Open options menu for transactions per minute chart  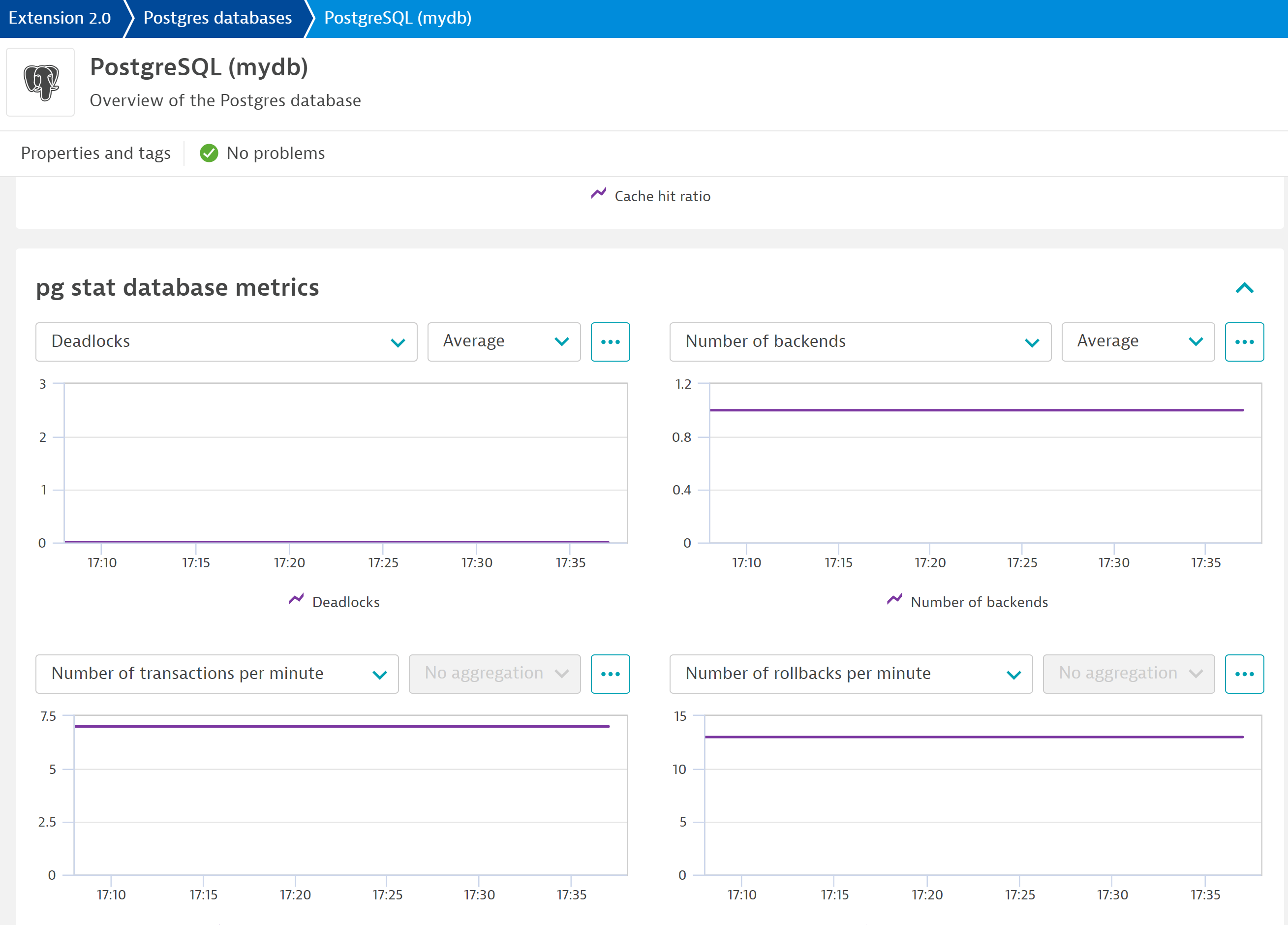pos(610,674)
